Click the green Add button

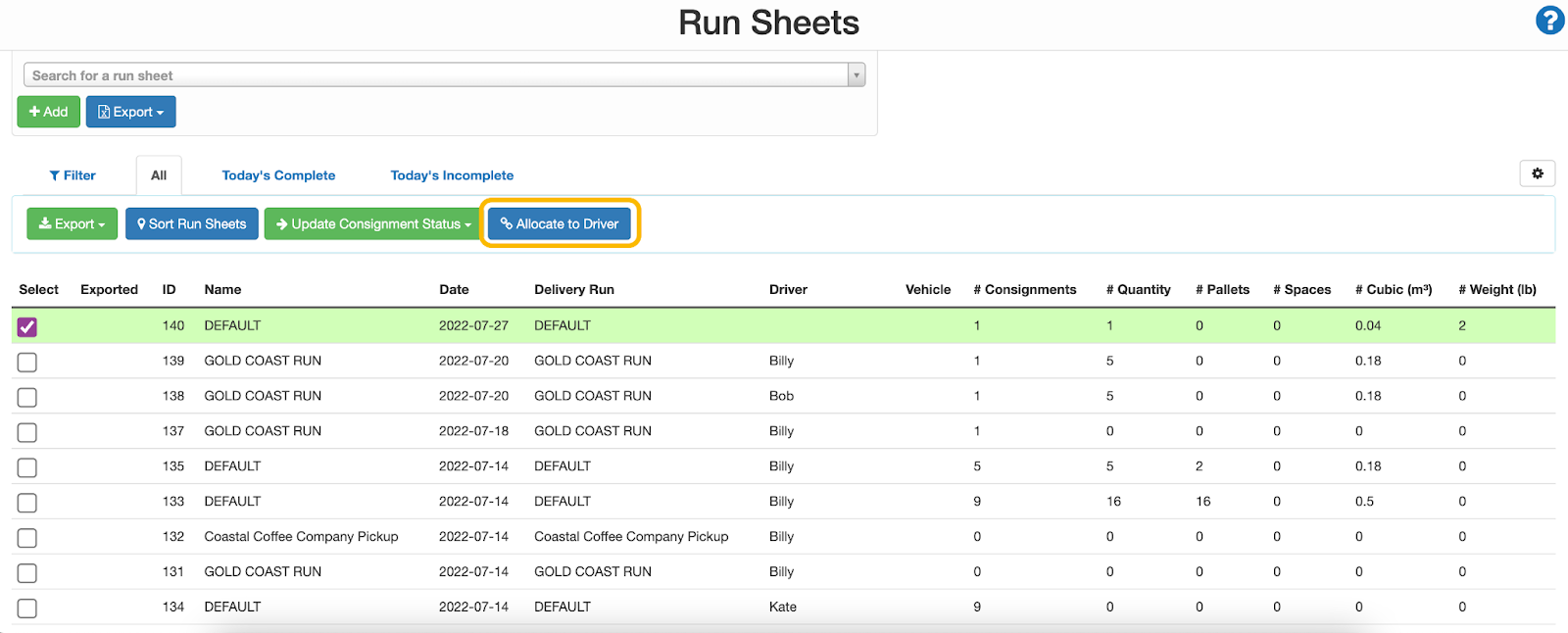48,112
